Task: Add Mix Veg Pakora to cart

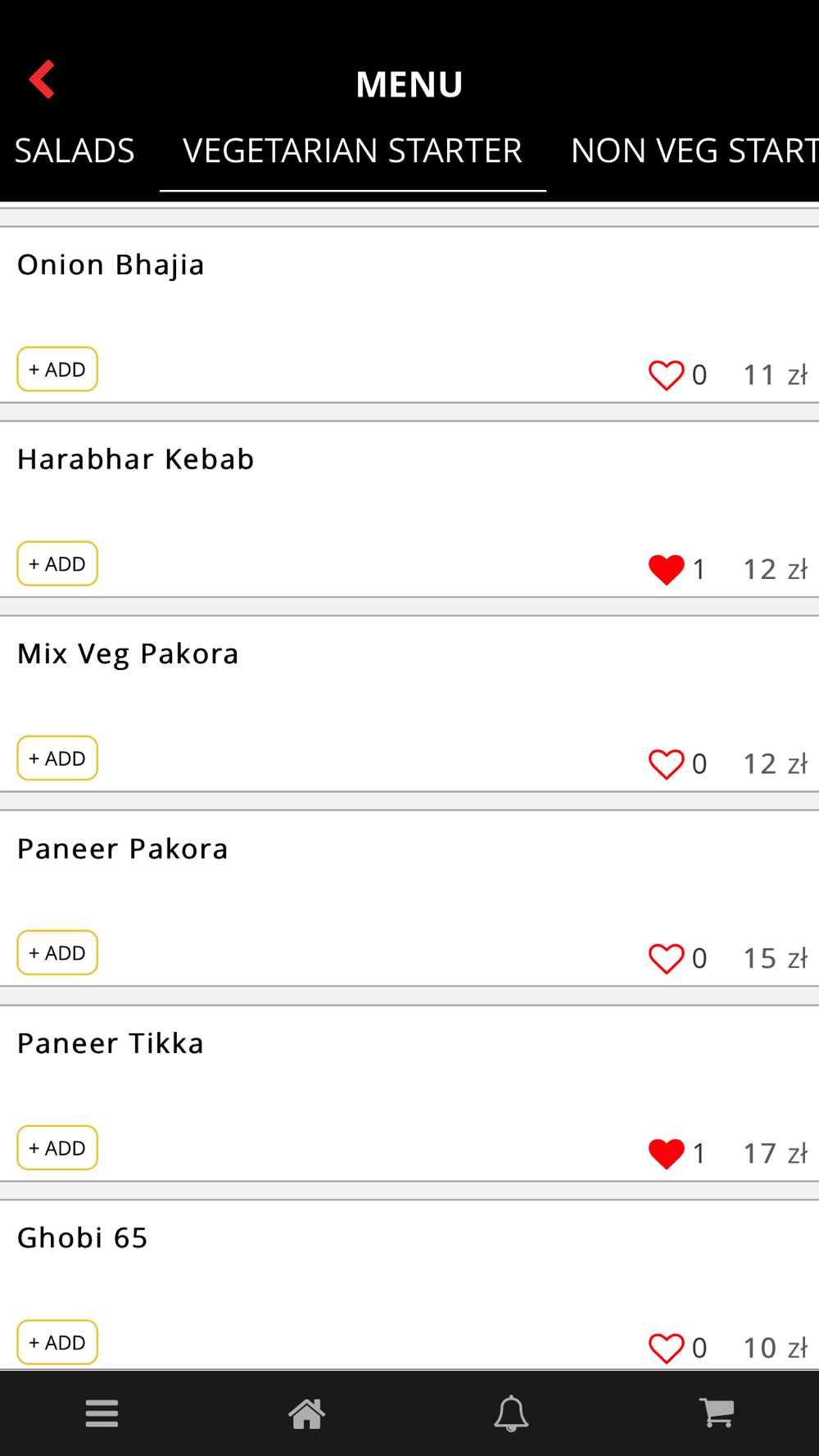Action: 57,758
